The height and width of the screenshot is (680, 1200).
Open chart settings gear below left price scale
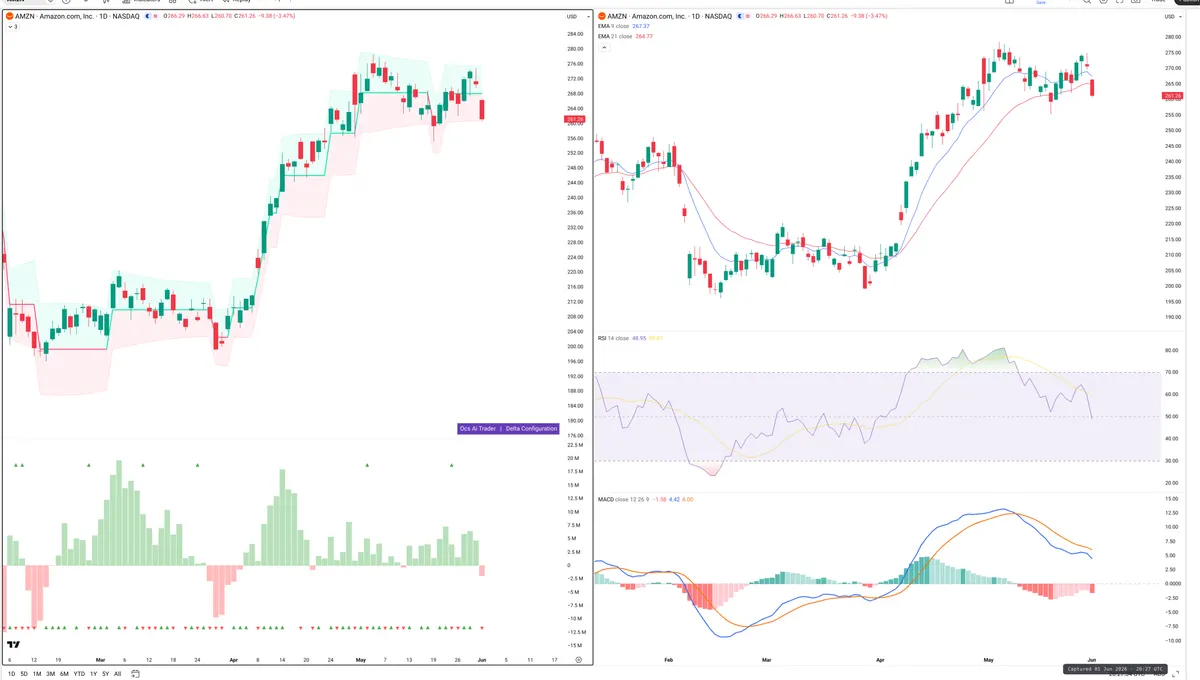(578, 660)
